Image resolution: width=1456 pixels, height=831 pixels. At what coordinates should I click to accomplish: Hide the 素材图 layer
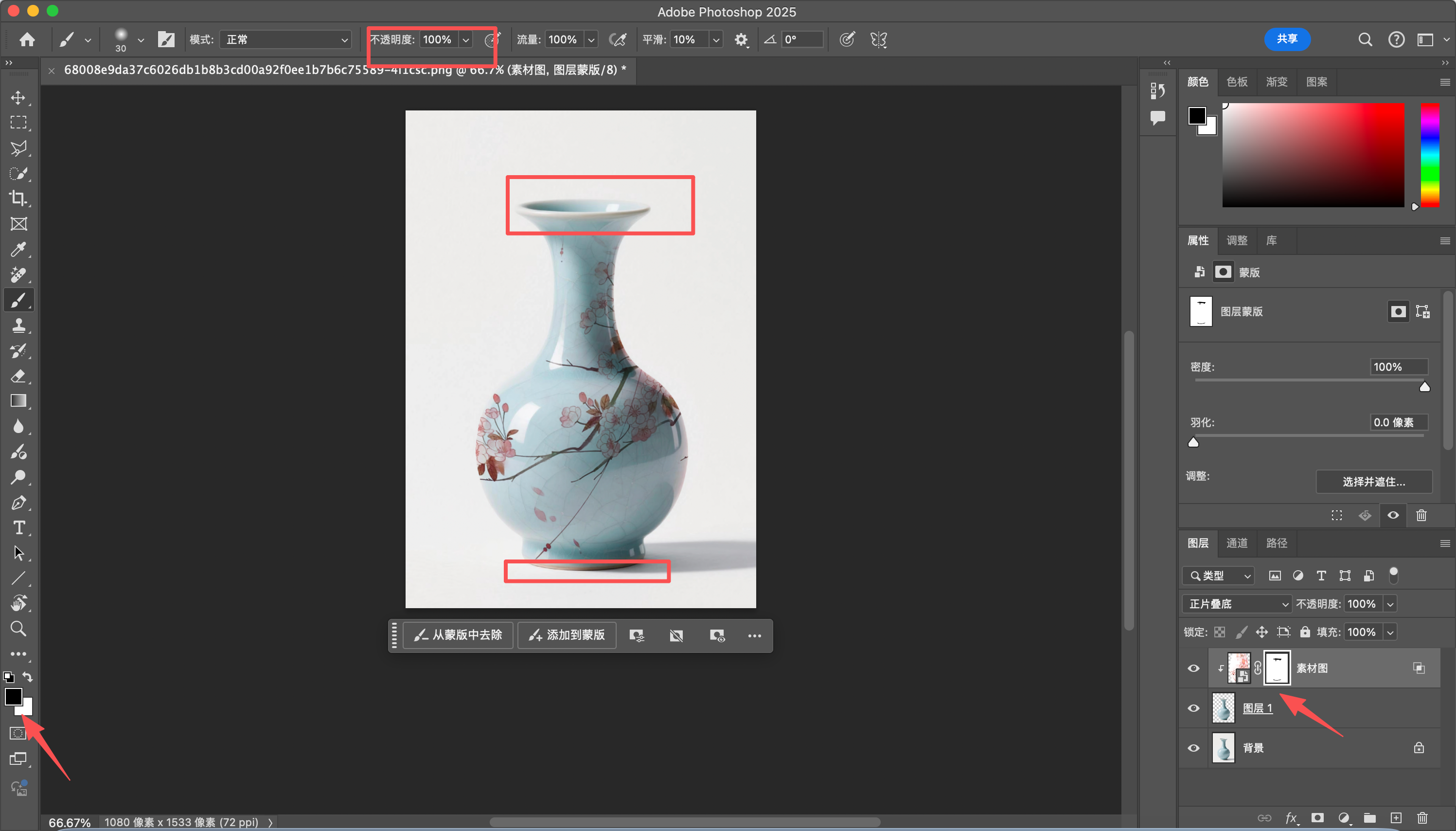pos(1194,668)
